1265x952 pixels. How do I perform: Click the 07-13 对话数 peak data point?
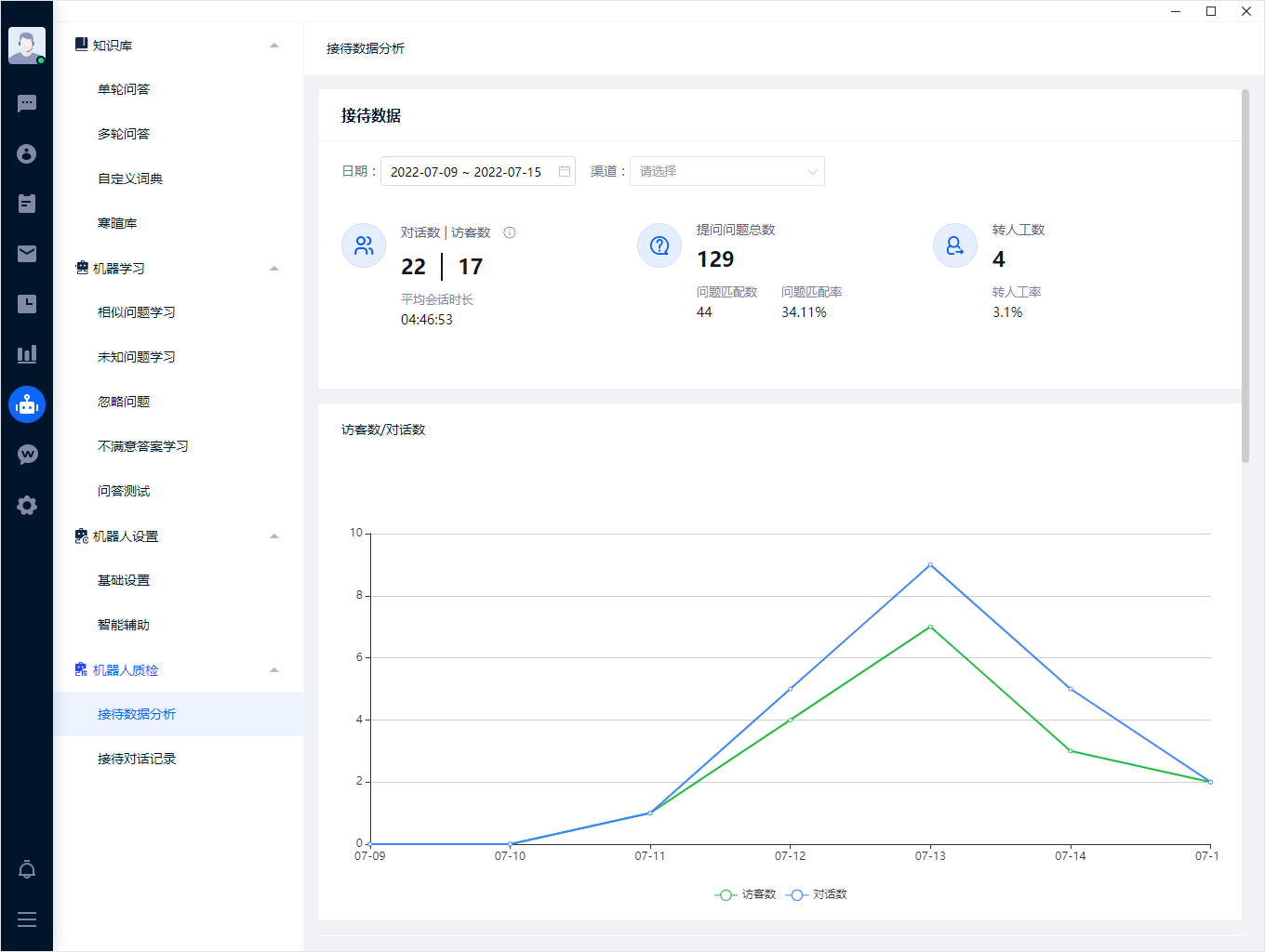tap(930, 564)
